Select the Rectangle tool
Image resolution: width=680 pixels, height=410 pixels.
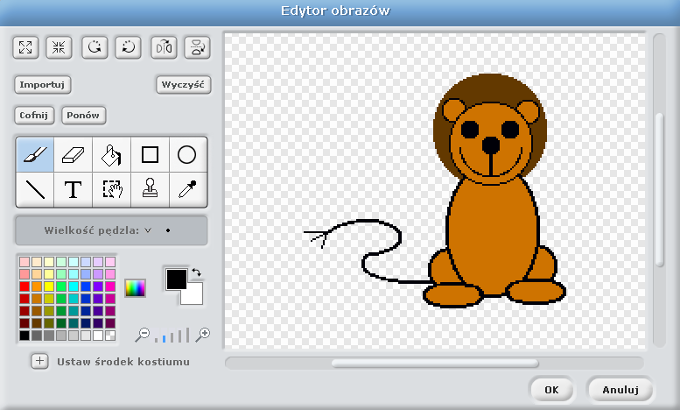150,155
